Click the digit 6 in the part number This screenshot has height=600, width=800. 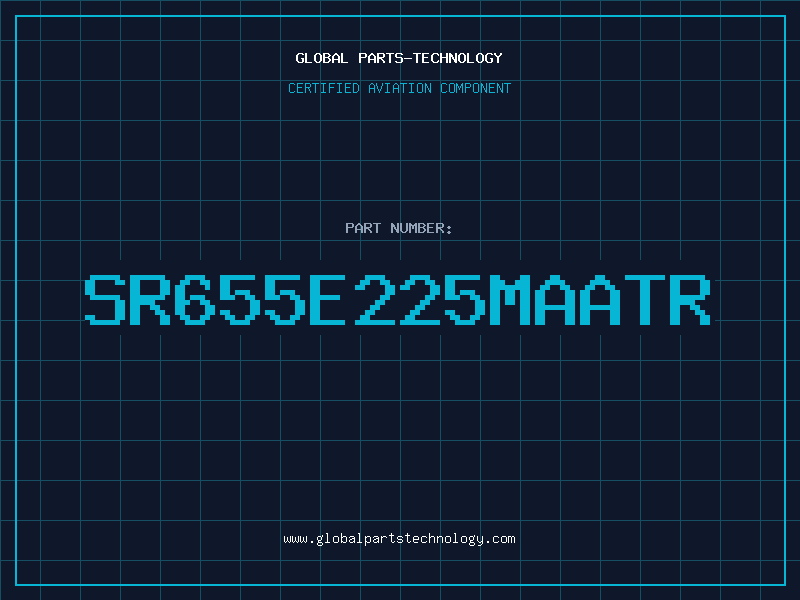pos(195,300)
